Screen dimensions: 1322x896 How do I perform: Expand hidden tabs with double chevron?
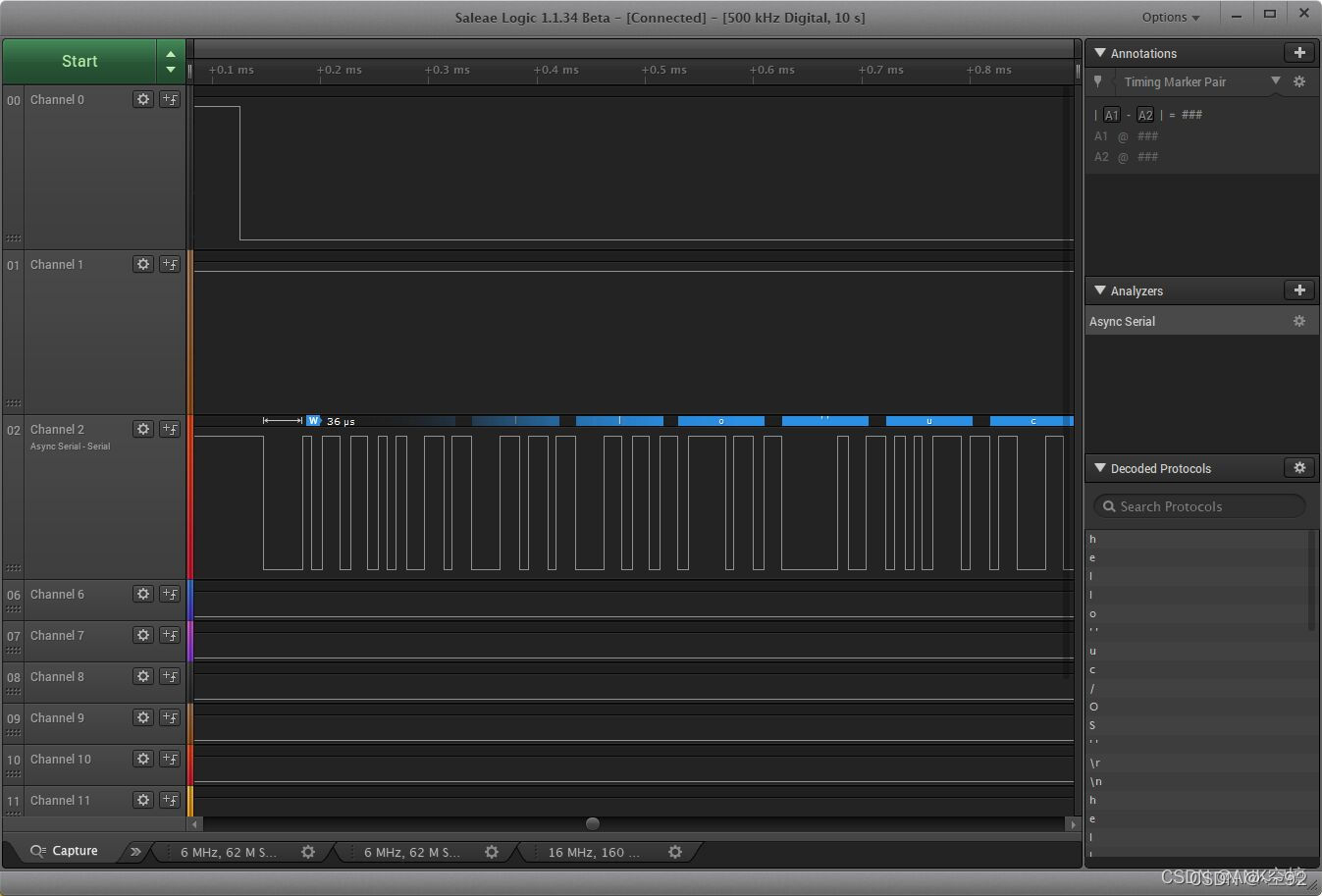(x=135, y=852)
